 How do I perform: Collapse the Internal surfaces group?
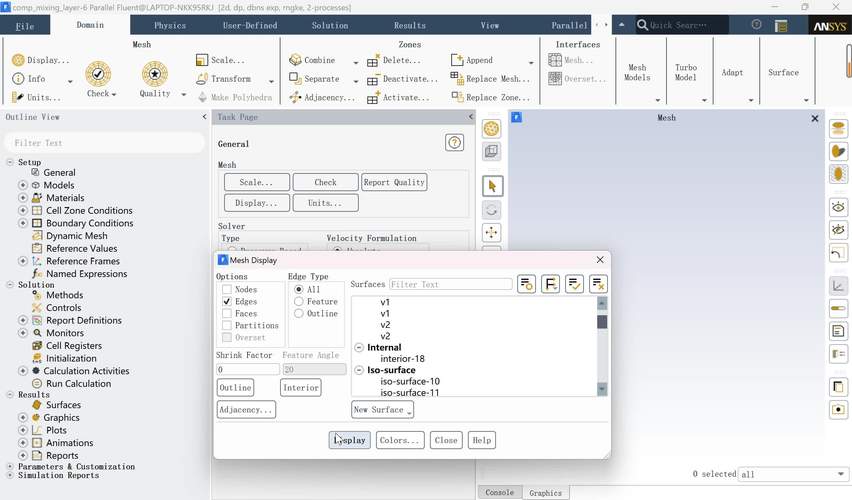pos(359,347)
